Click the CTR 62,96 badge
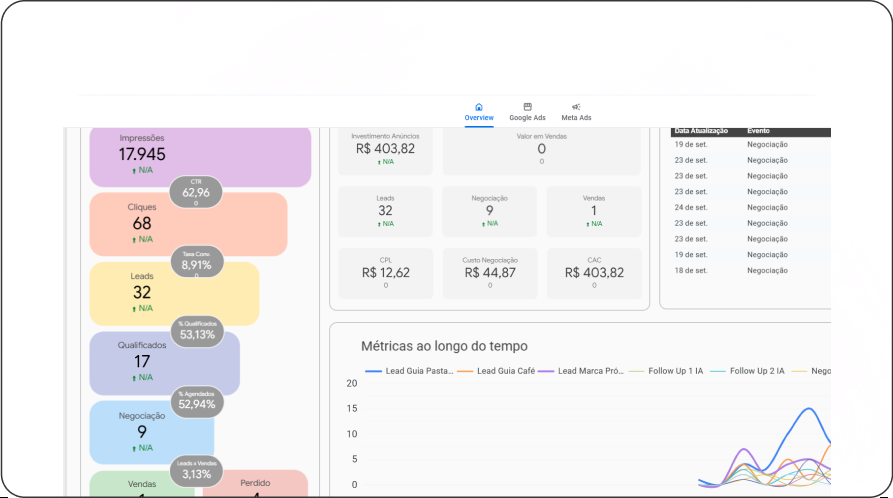This screenshot has width=893, height=498. pos(196,191)
